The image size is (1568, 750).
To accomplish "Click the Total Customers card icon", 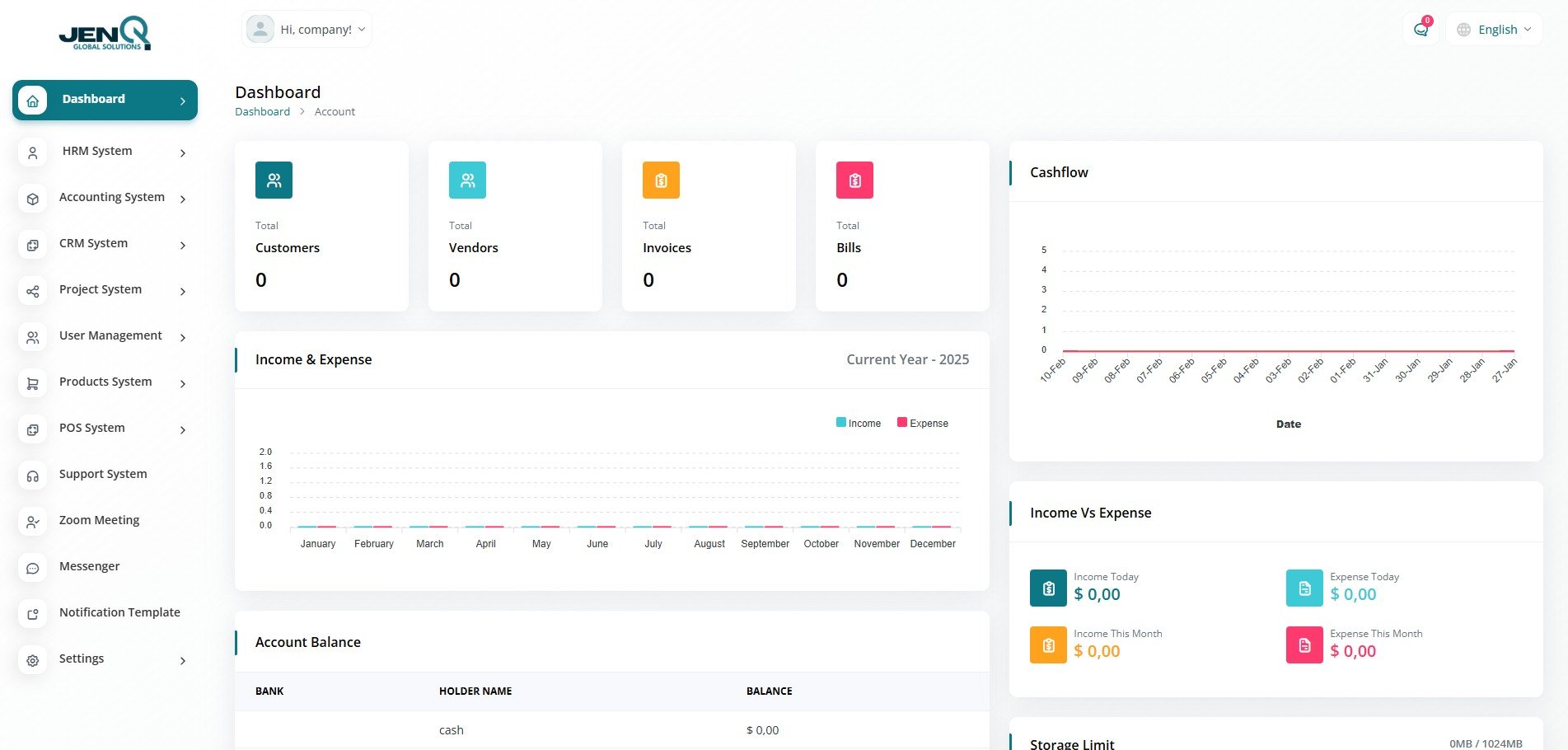I will [274, 180].
